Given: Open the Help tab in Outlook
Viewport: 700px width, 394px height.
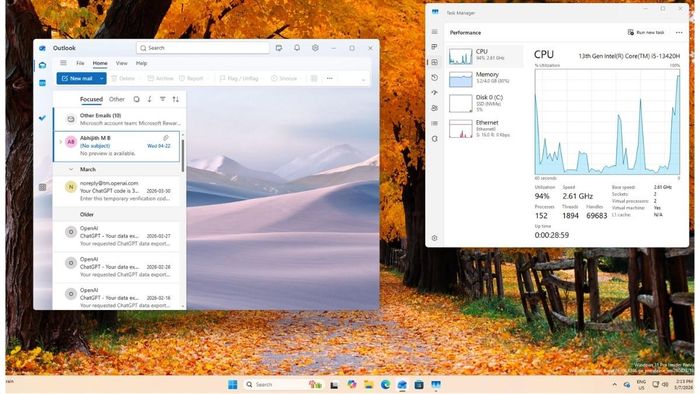Looking at the screenshot, I should (x=142, y=63).
